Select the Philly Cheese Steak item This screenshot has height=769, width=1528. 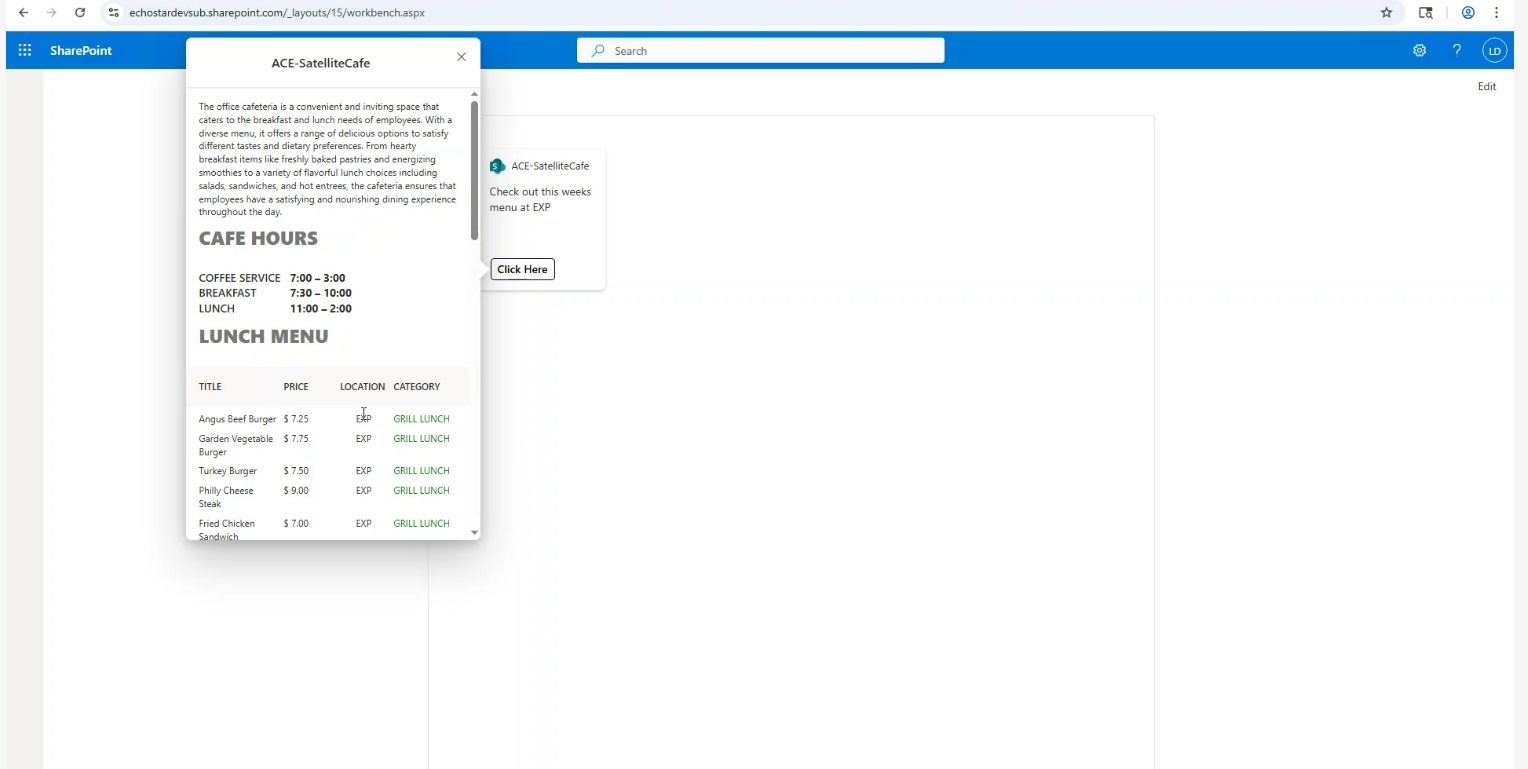(x=226, y=497)
